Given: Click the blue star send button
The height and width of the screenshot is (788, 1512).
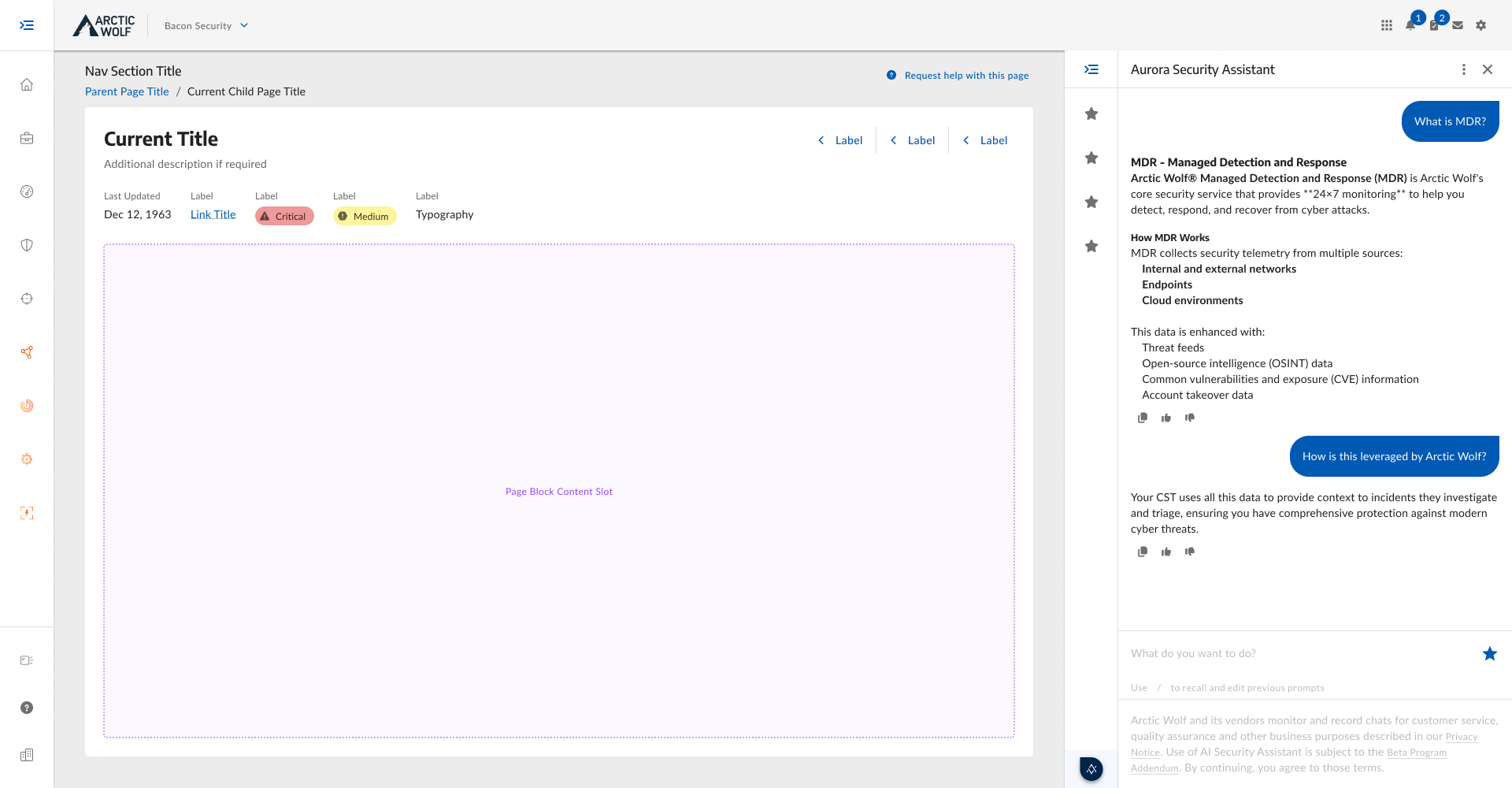Looking at the screenshot, I should [x=1490, y=653].
